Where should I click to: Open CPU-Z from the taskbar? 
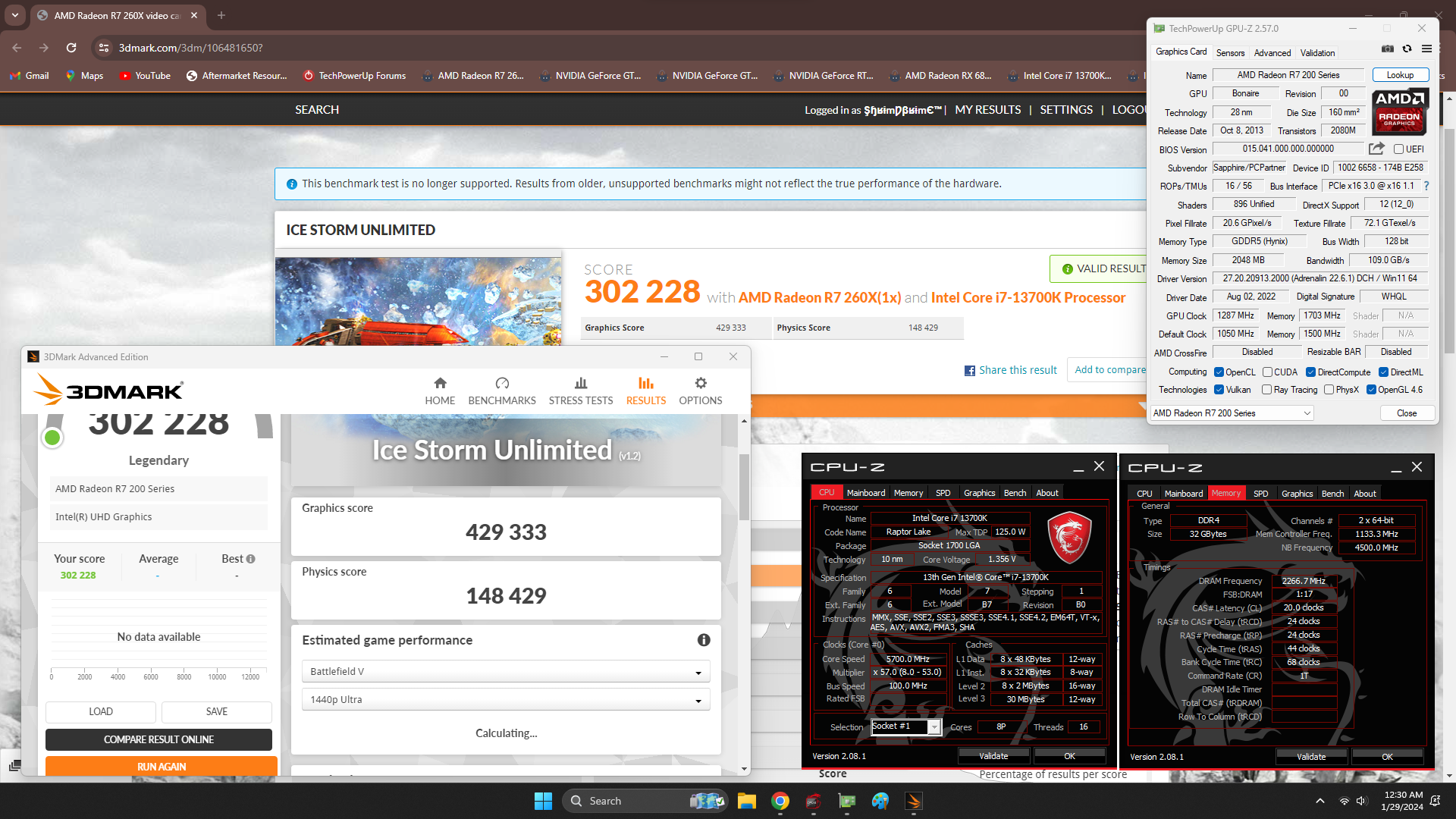pos(814,801)
